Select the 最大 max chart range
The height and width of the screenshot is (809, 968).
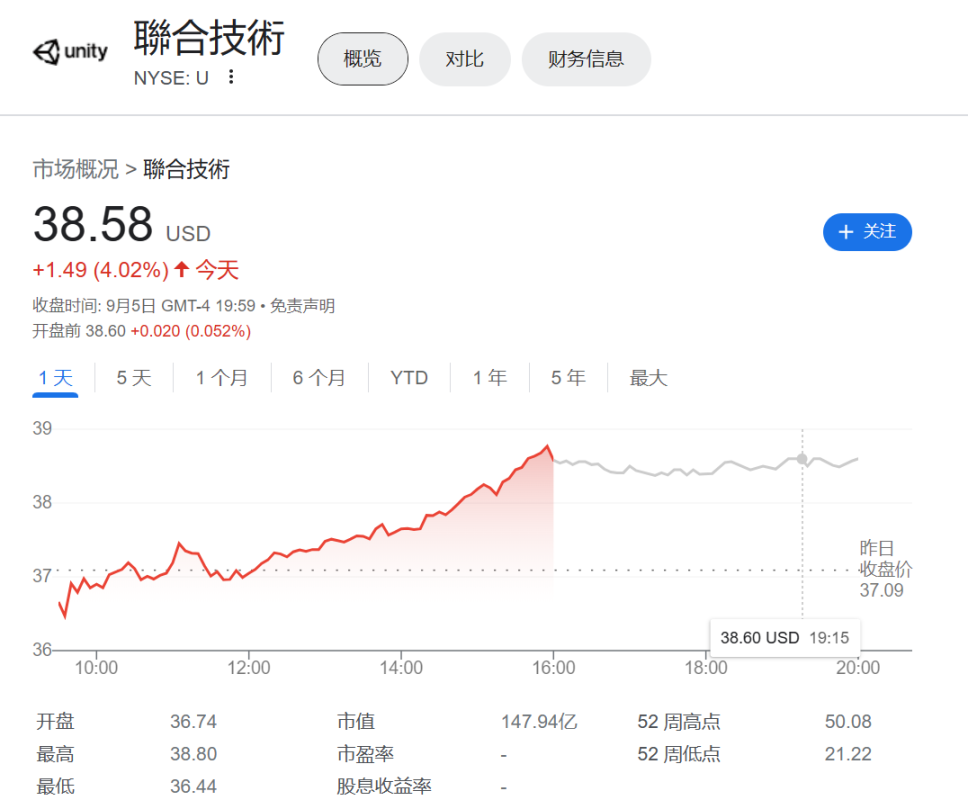coord(648,378)
